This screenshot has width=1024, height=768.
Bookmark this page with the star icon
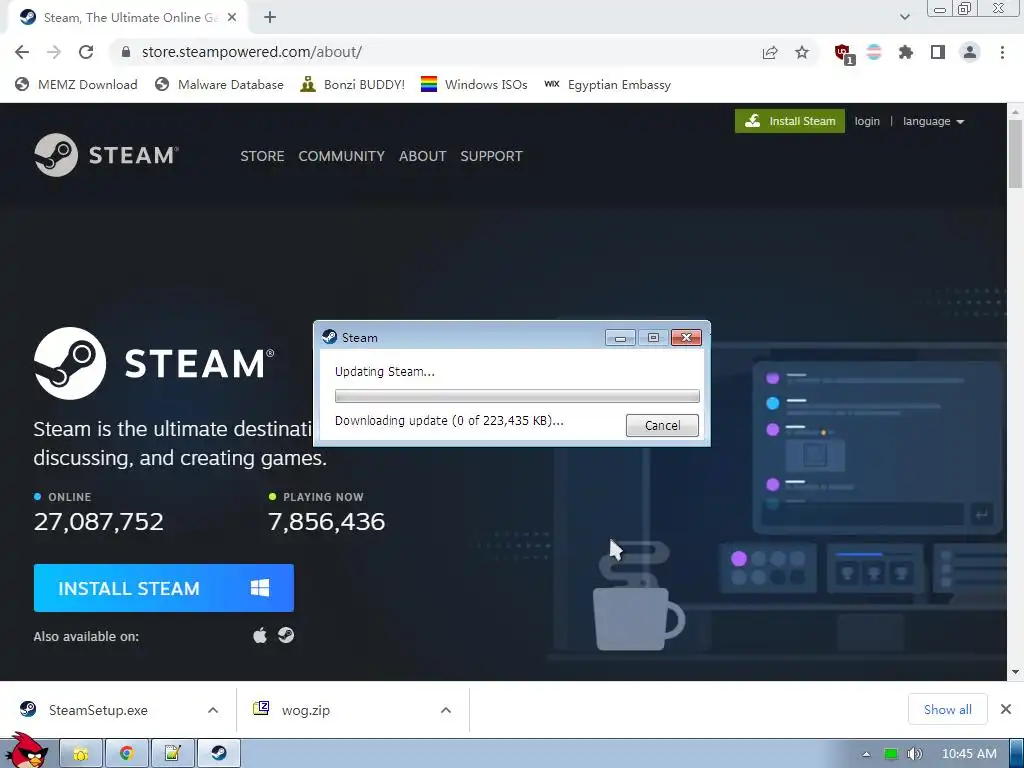(802, 52)
